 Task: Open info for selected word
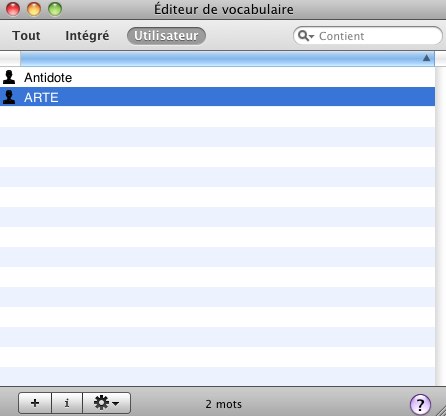click(x=67, y=403)
